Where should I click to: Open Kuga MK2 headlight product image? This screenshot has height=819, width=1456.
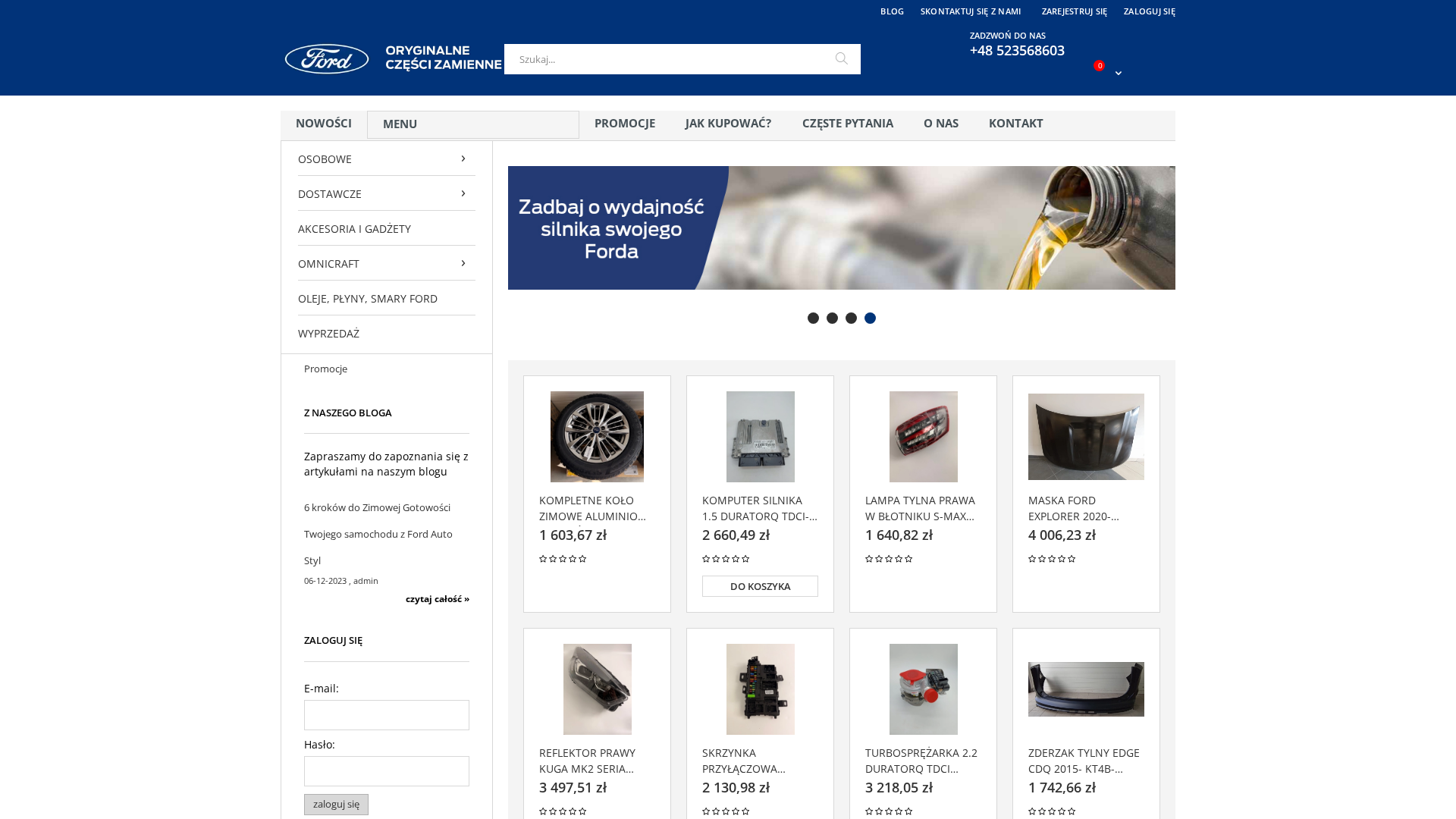coord(597,689)
